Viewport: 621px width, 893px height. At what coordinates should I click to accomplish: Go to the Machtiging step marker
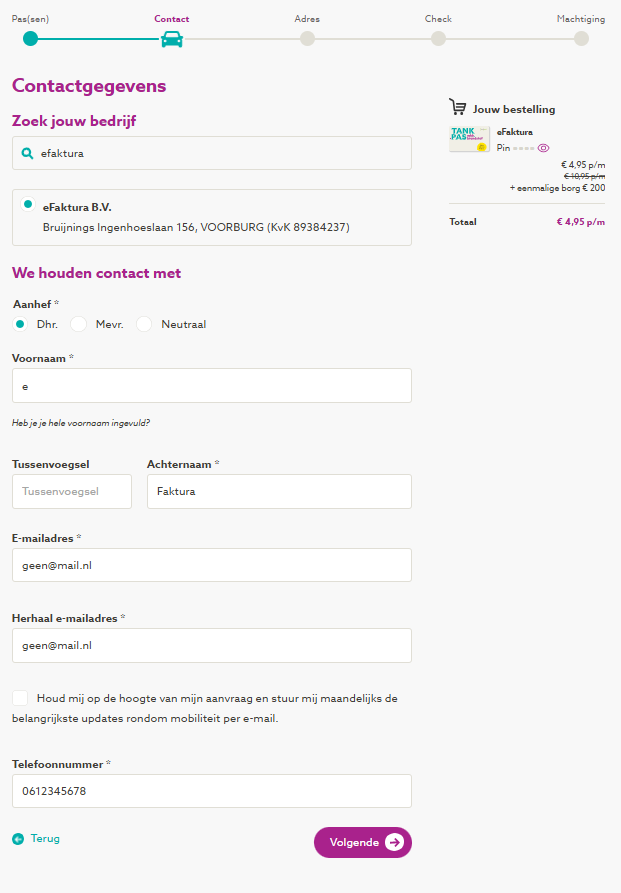coord(581,39)
